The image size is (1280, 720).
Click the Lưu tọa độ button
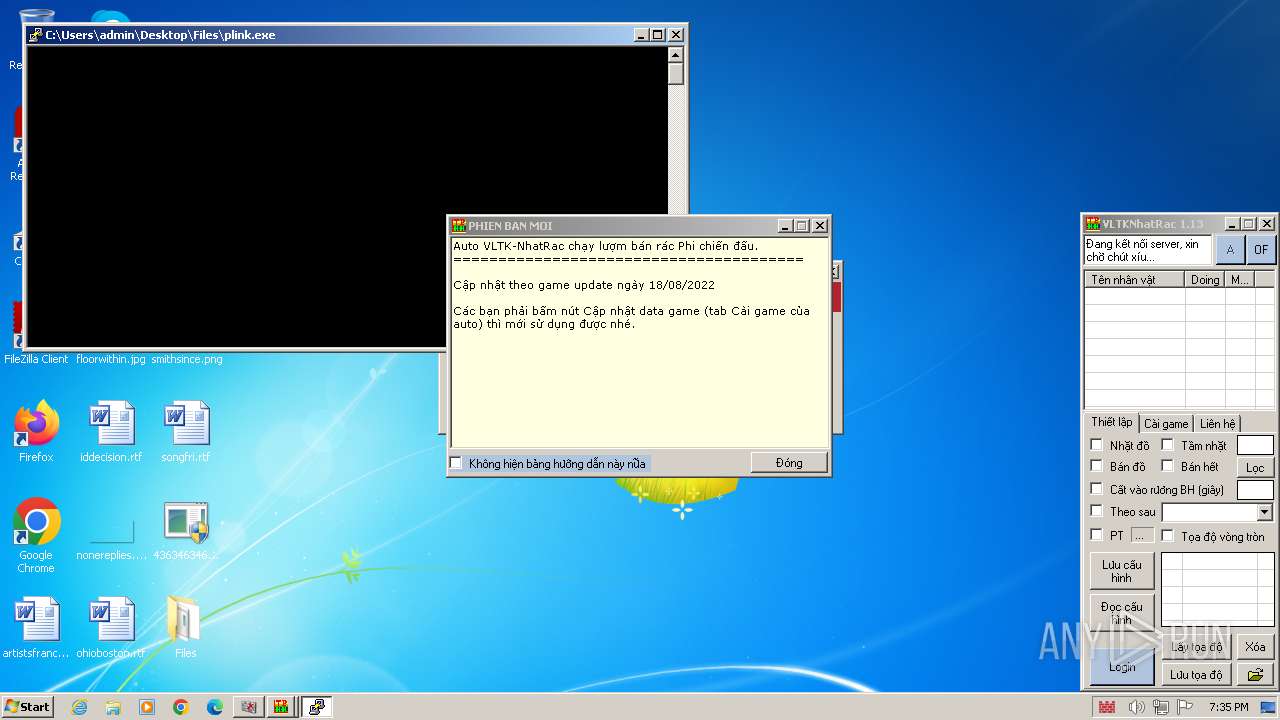pos(1196,675)
